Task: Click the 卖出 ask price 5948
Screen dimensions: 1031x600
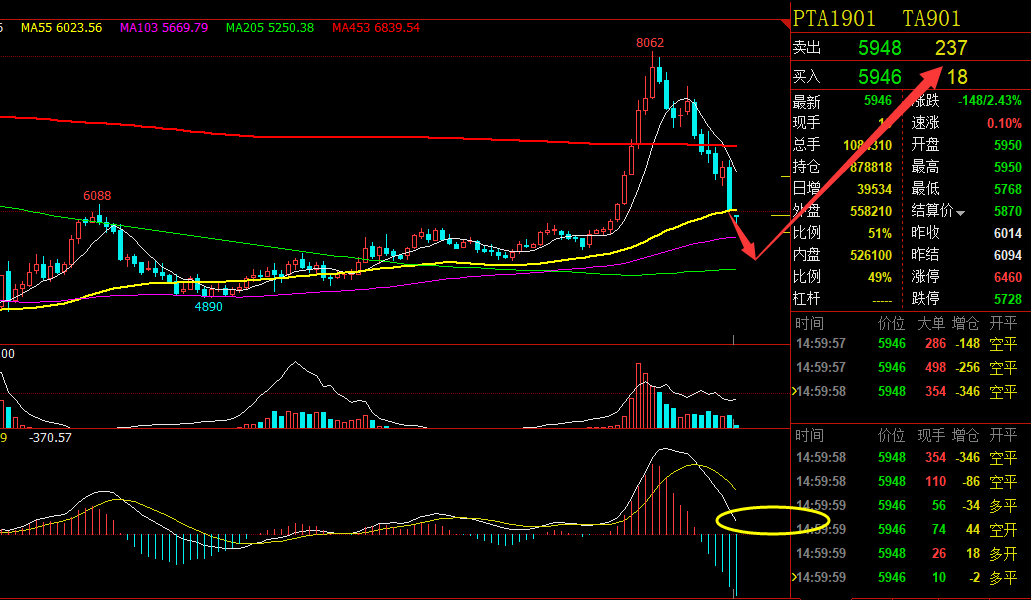Action: click(879, 48)
